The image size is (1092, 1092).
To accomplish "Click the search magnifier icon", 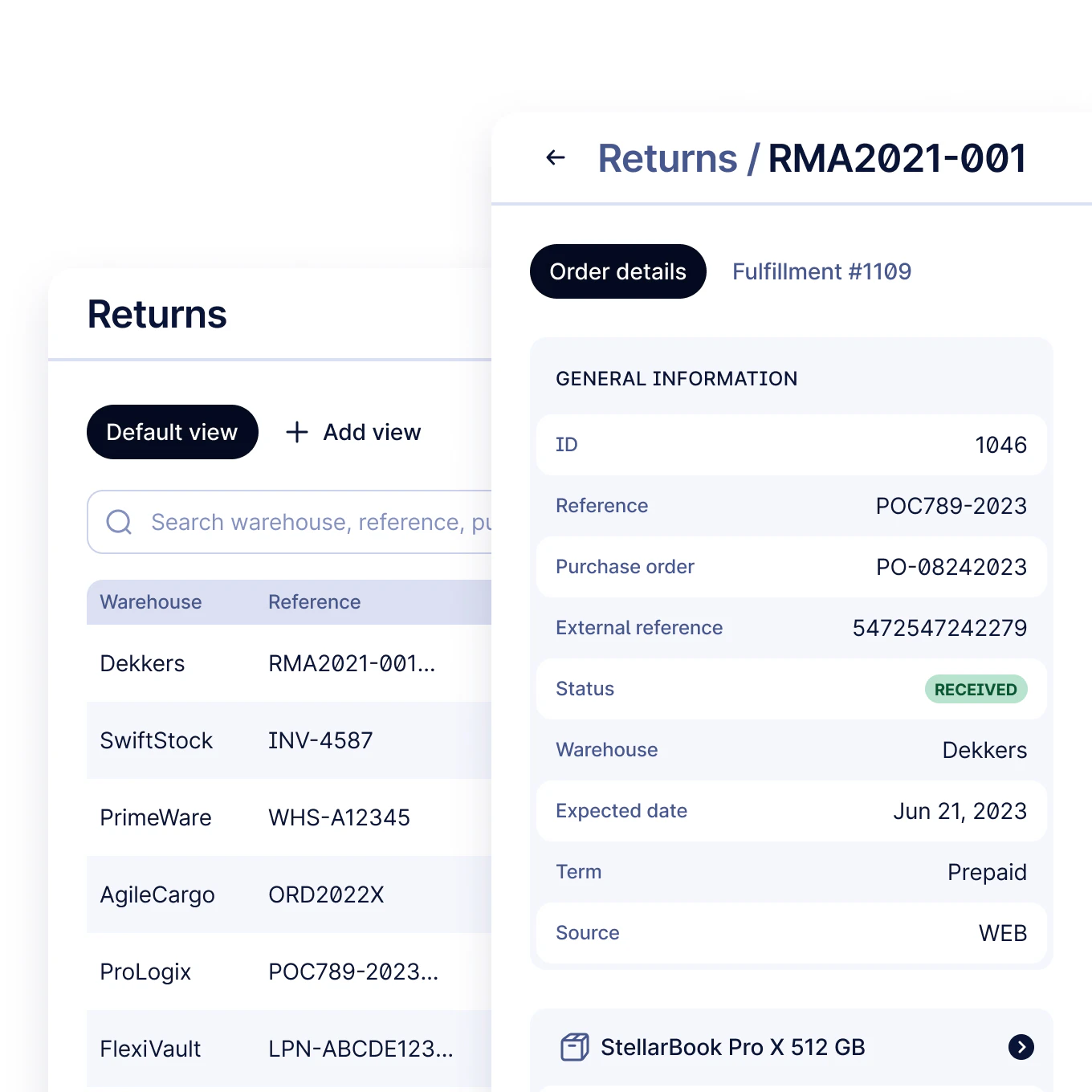I will click(119, 522).
